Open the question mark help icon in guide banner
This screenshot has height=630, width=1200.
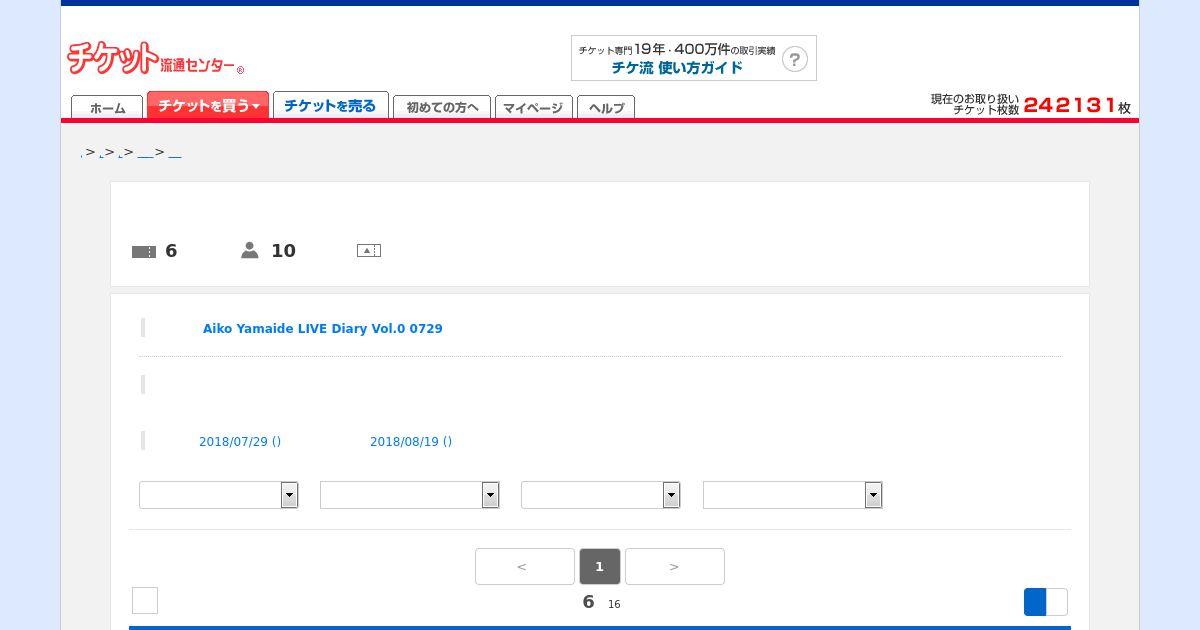coord(794,59)
